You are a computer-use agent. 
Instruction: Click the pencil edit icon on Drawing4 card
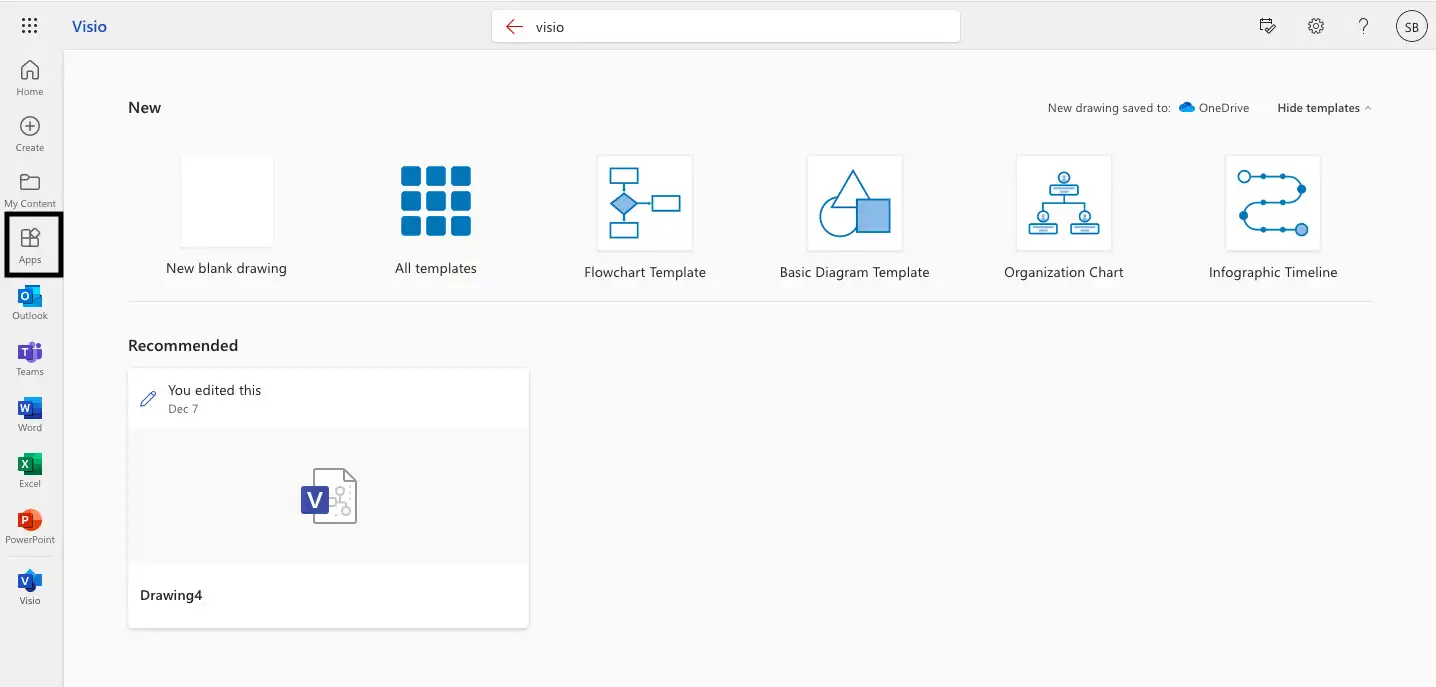pyautogui.click(x=148, y=399)
